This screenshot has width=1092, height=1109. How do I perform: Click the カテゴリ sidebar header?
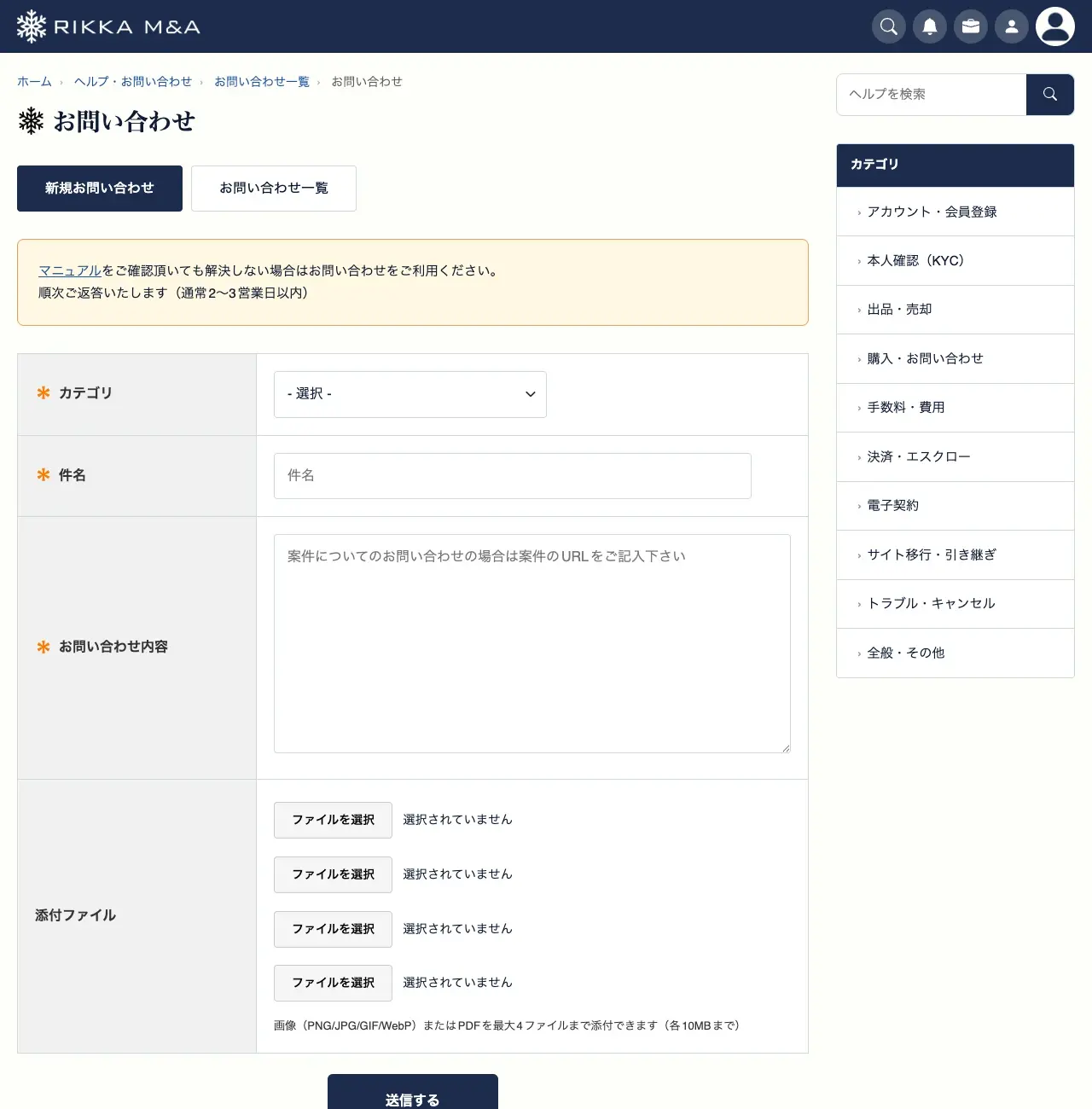pyautogui.click(x=955, y=165)
